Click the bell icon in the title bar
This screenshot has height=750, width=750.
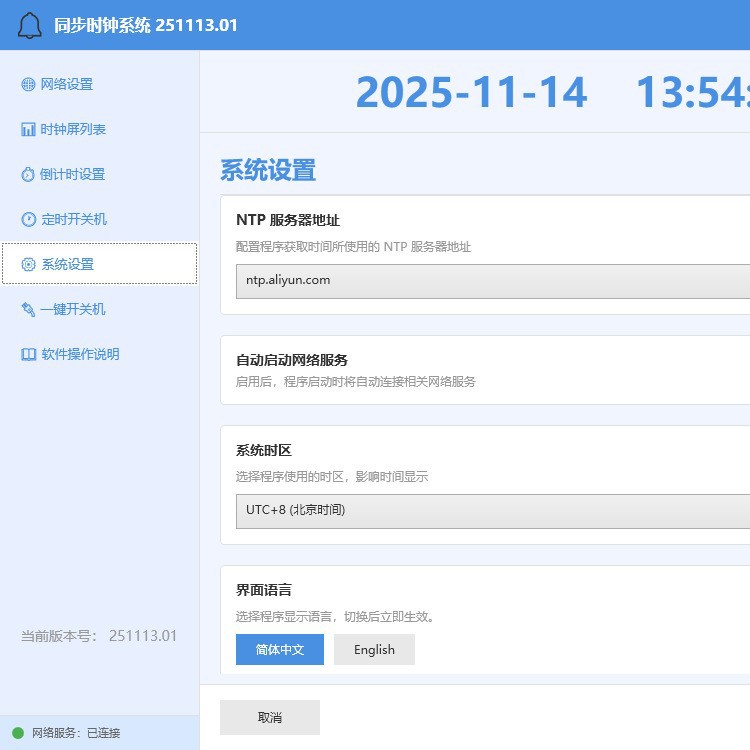tap(30, 25)
